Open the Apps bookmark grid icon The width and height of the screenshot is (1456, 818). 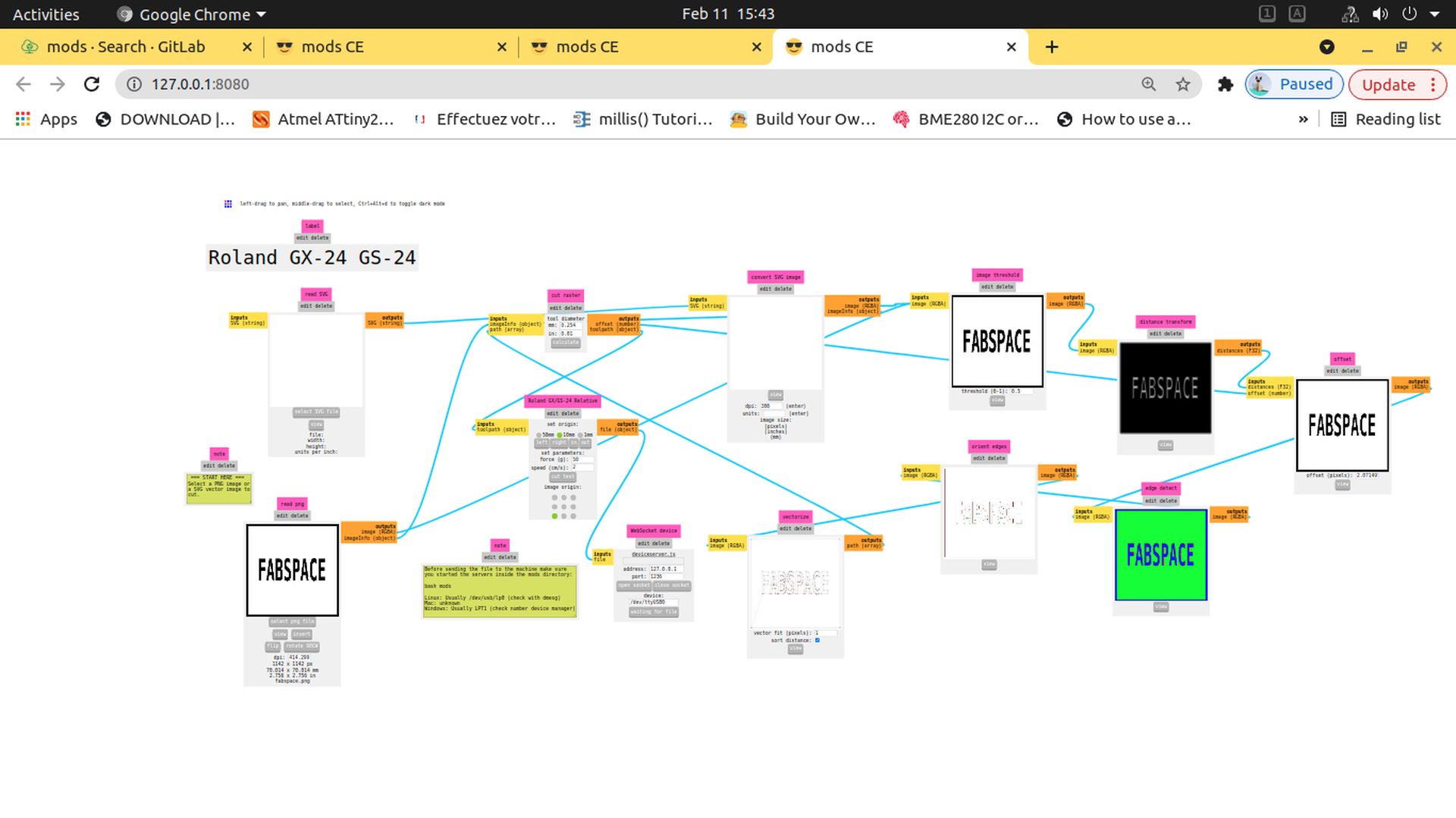[23, 119]
